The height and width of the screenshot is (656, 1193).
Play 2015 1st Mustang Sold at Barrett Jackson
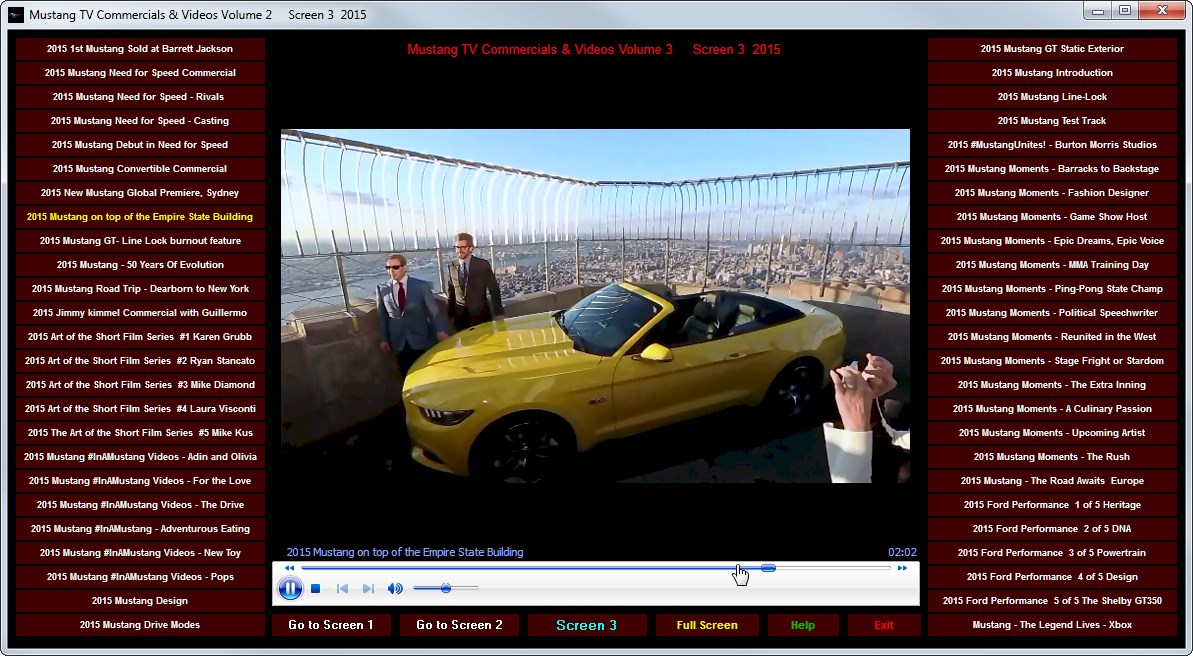coord(140,49)
